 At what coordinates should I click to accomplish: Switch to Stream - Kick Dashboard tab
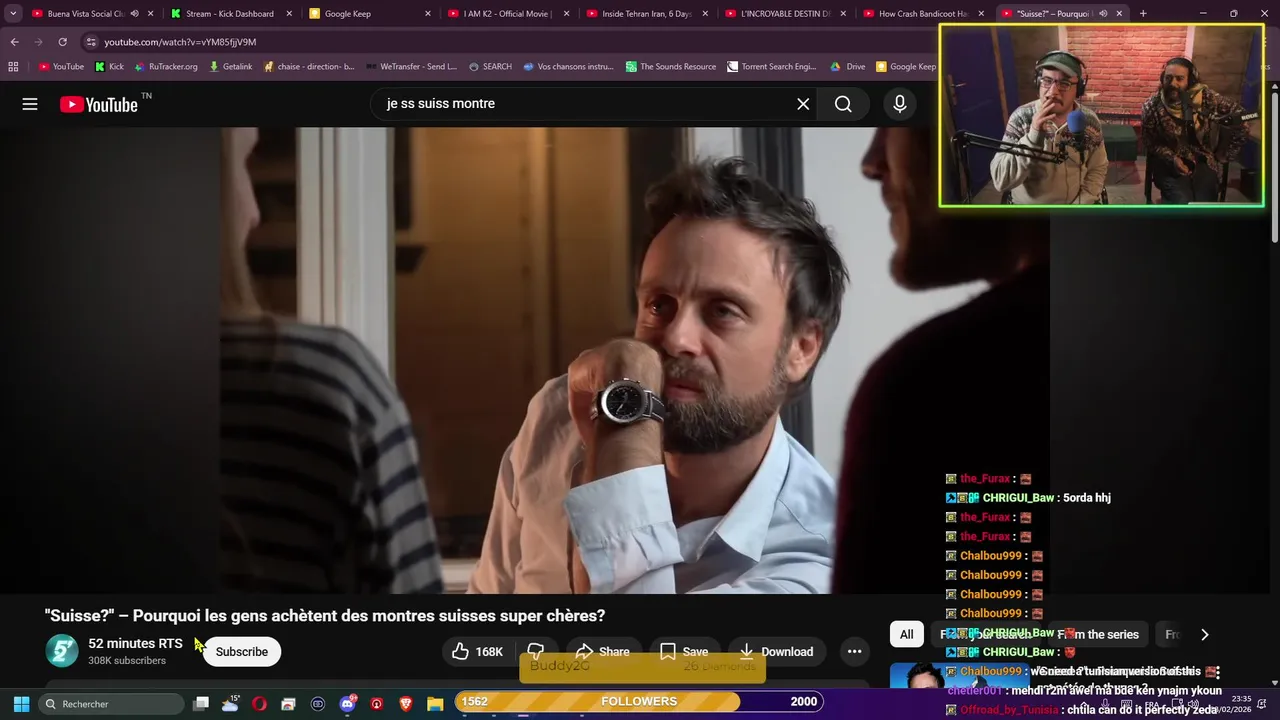[x=229, y=14]
